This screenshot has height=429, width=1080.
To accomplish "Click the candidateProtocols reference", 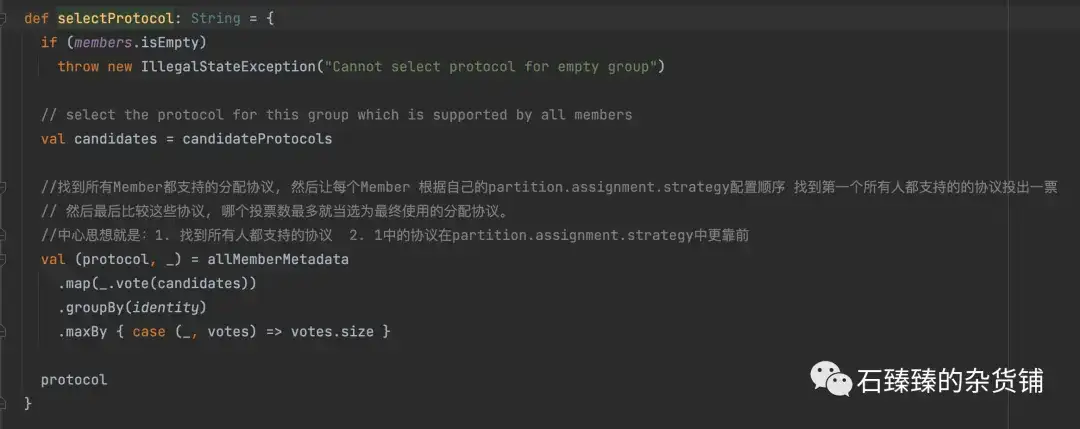I will click(257, 139).
